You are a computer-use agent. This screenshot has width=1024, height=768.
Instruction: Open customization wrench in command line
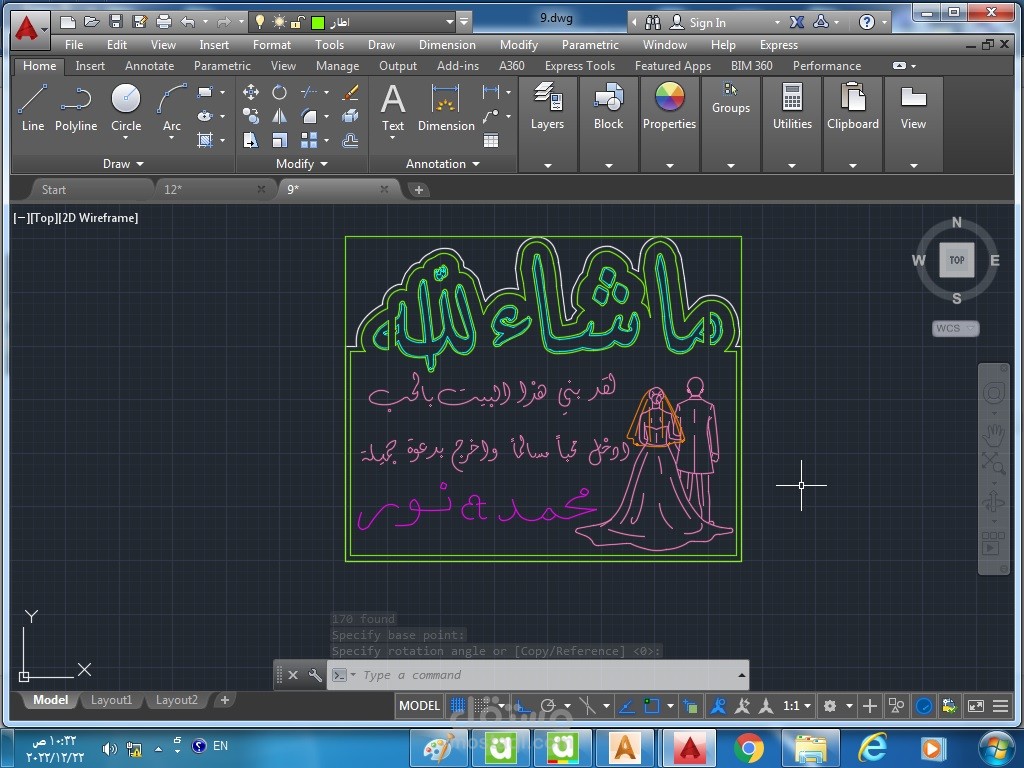[315, 675]
